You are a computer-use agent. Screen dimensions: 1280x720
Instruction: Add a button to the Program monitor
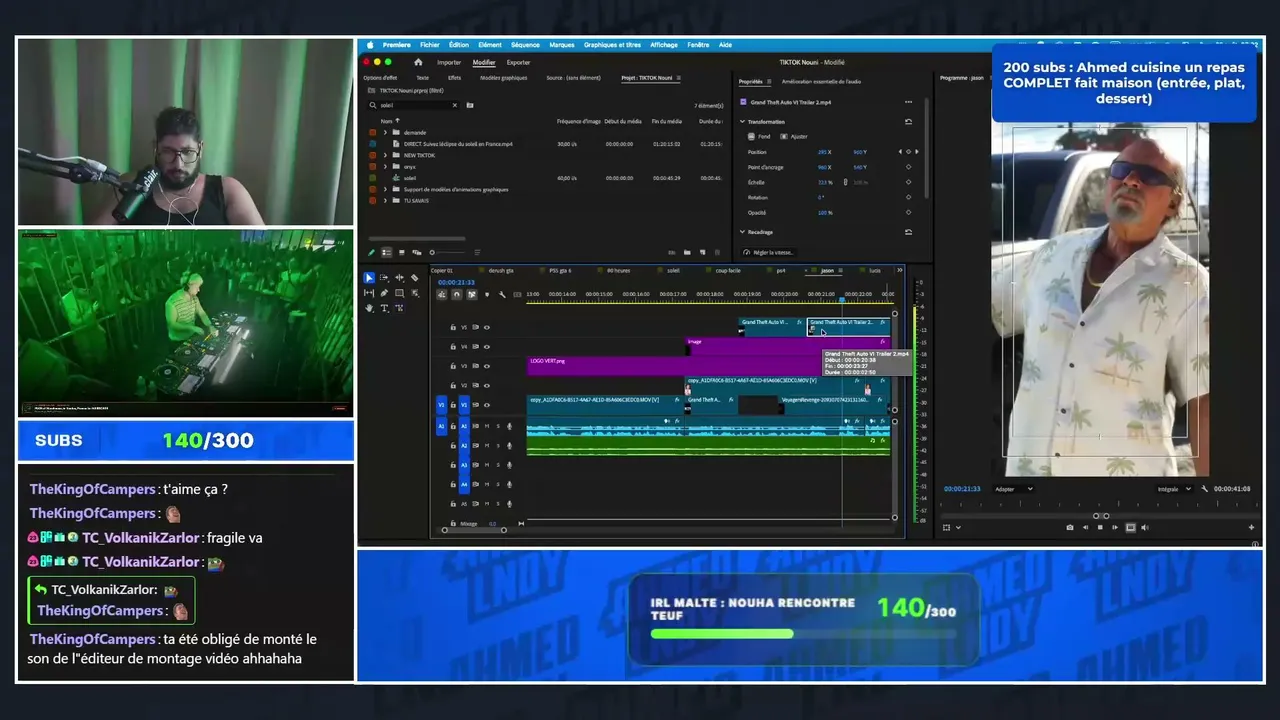(x=1251, y=527)
